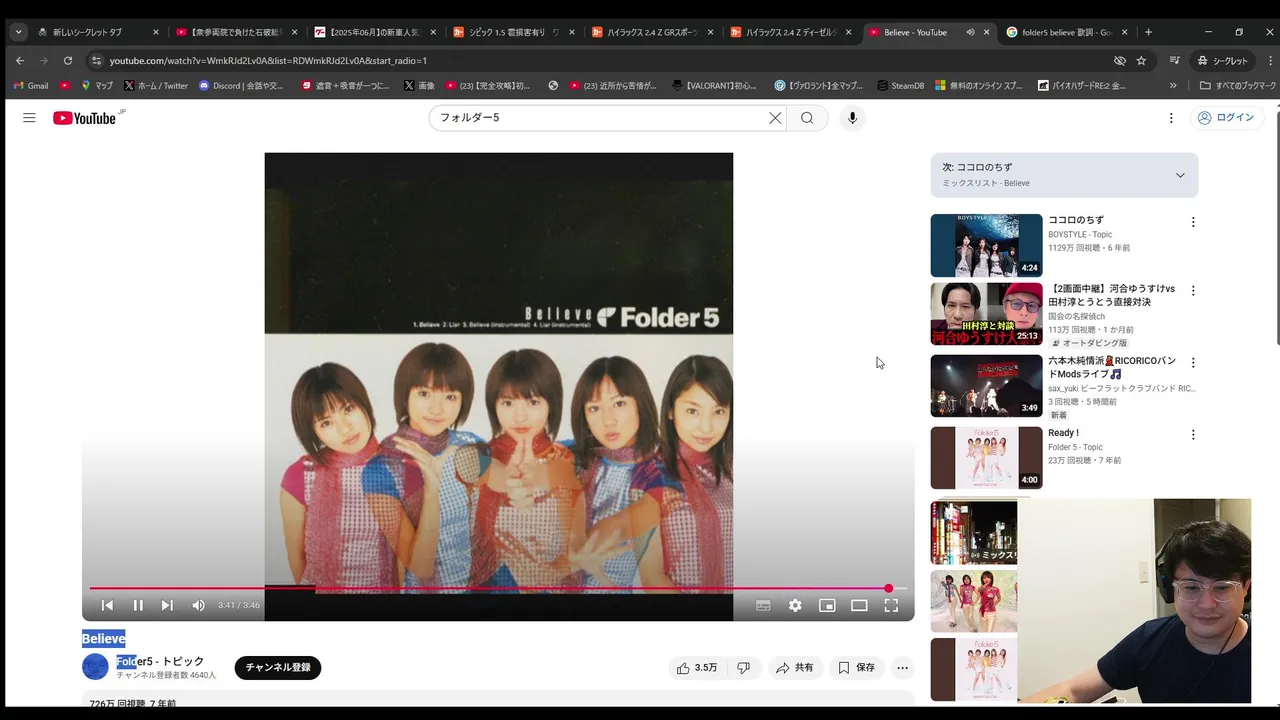View site information icon in address bar
The width and height of the screenshot is (1280, 720).
click(95, 60)
